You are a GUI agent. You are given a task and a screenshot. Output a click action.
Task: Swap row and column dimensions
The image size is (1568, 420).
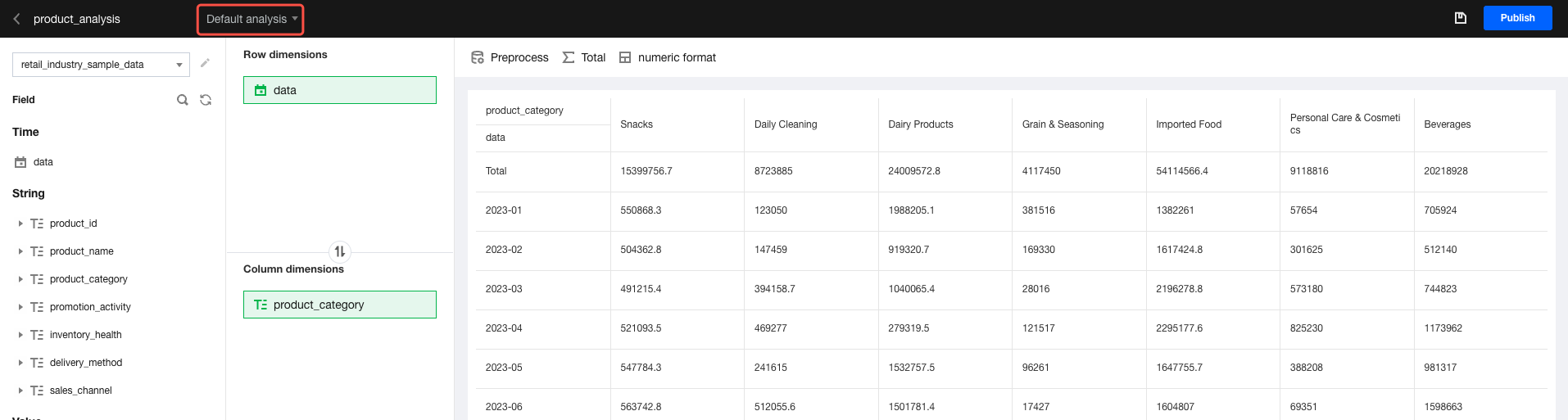(339, 251)
